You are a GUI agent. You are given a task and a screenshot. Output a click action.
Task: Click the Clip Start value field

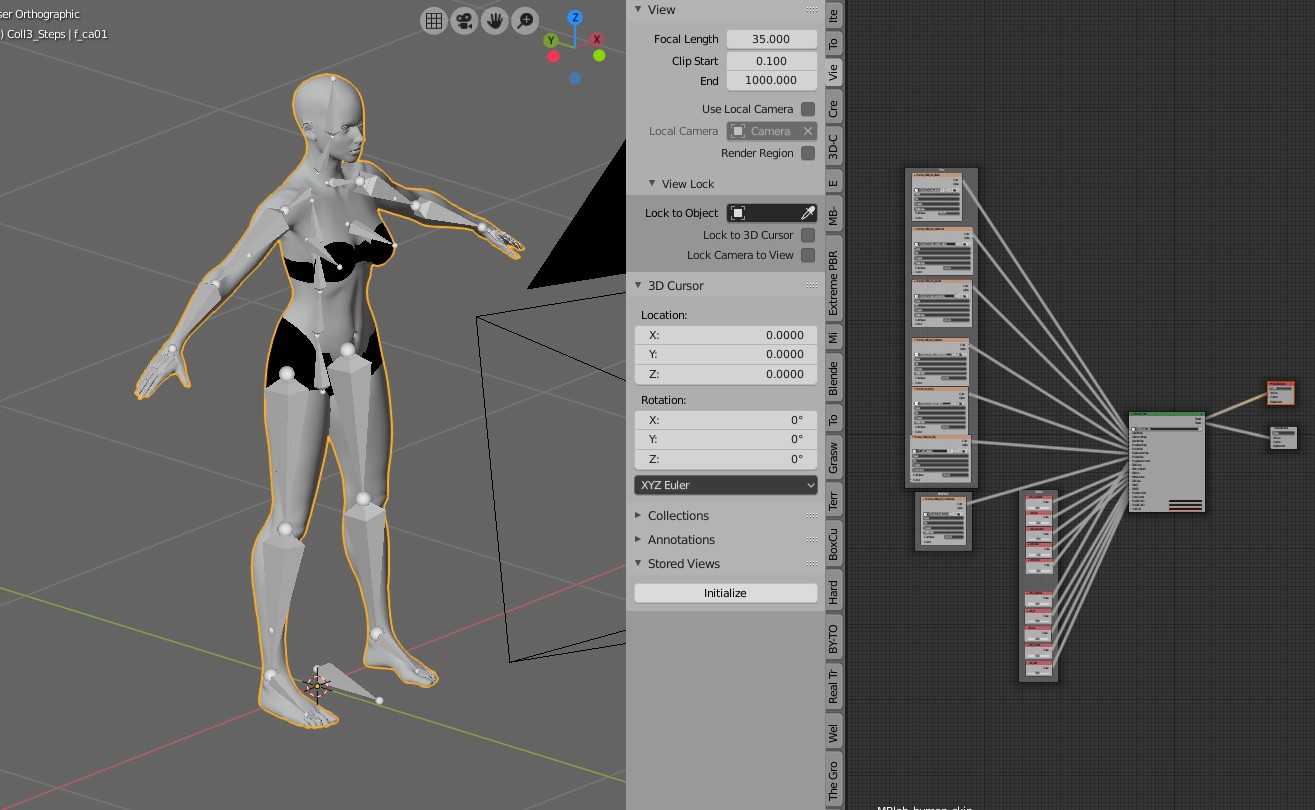[x=772, y=61]
